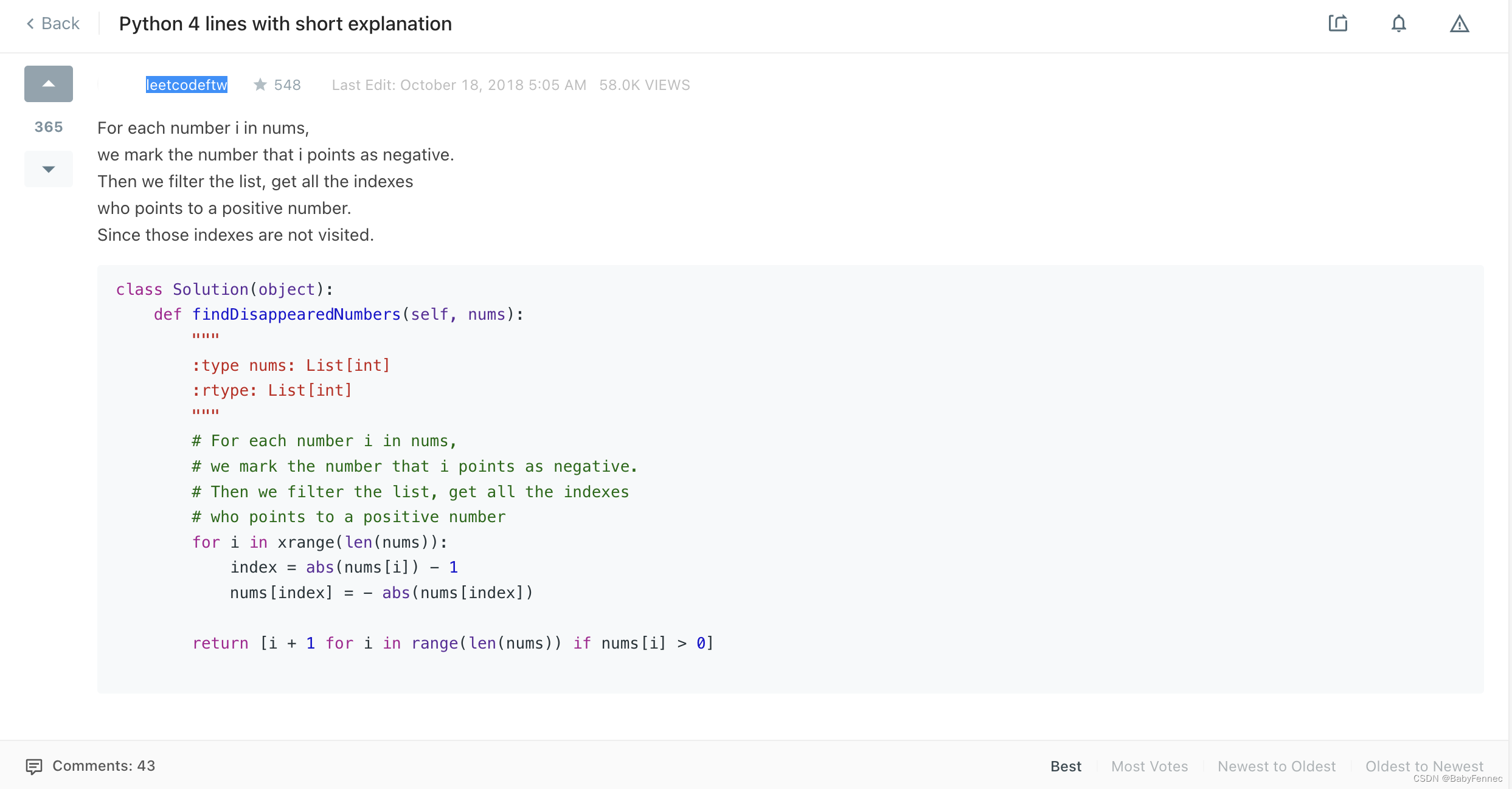Click the Back chevron arrow
This screenshot has height=789, width=1512.
(x=30, y=24)
